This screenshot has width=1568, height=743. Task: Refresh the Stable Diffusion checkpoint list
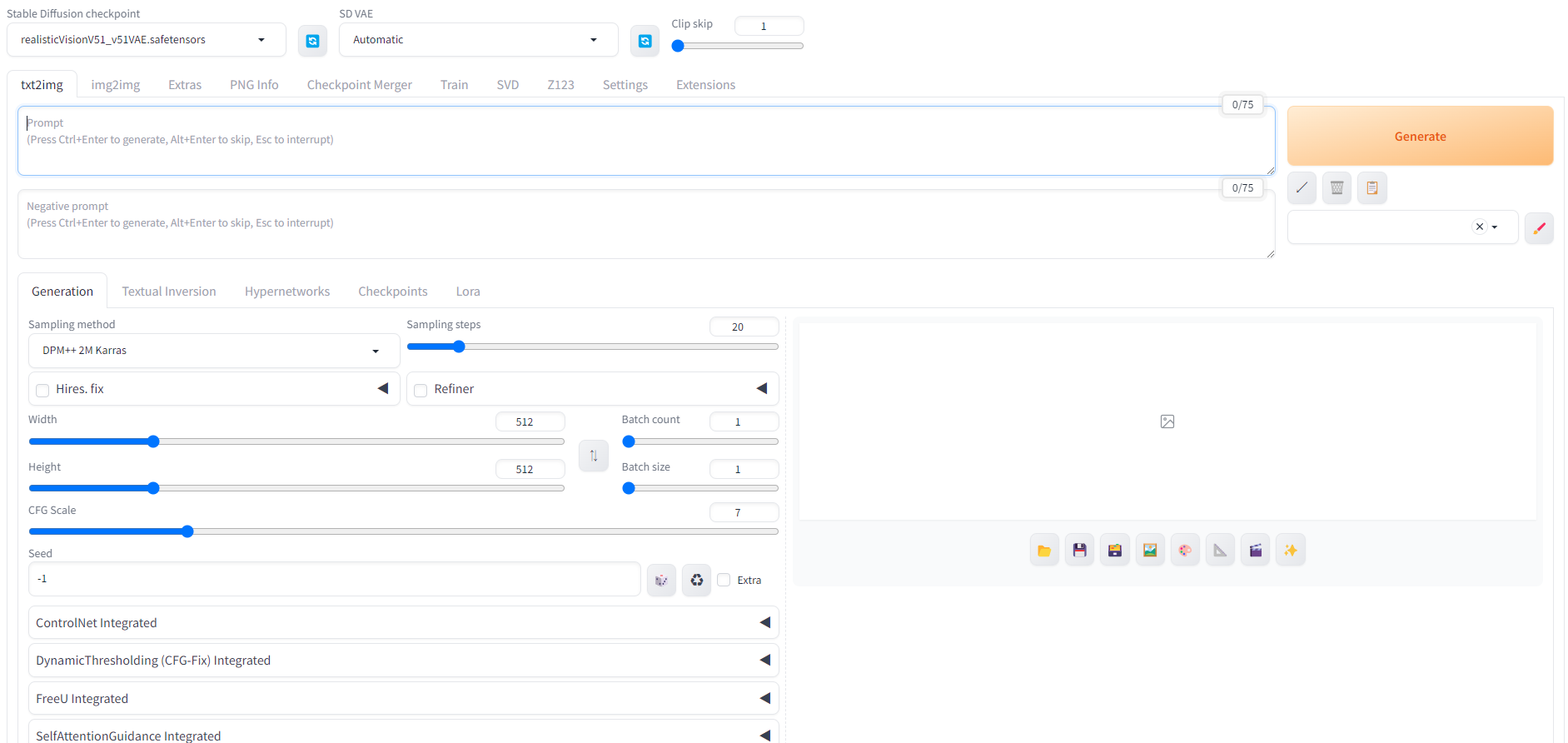312,41
